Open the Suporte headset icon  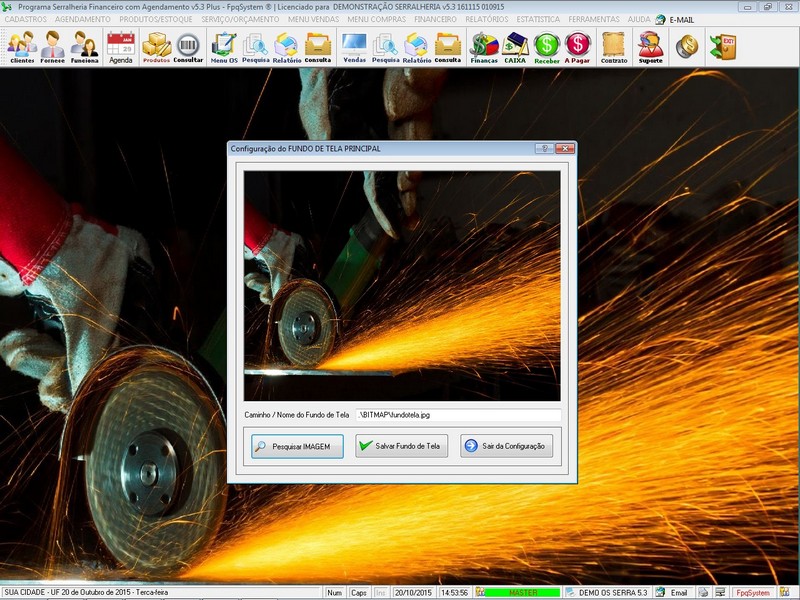[x=651, y=47]
